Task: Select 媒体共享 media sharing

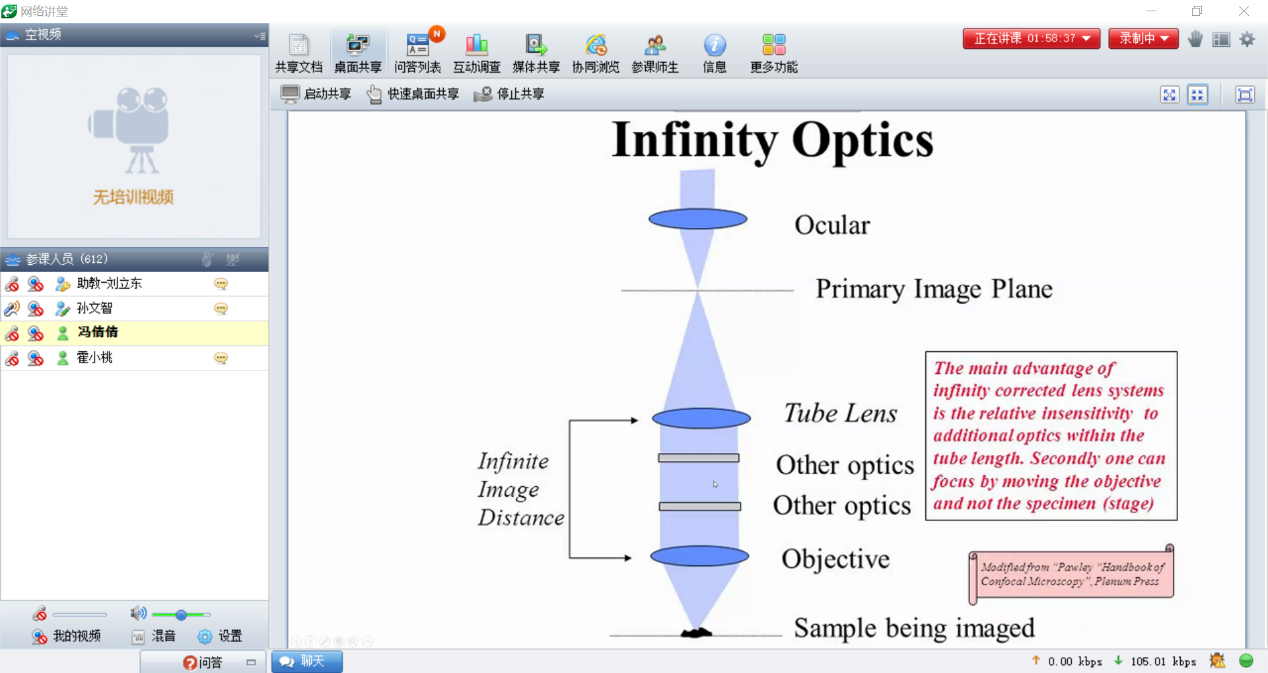Action: coord(536,53)
